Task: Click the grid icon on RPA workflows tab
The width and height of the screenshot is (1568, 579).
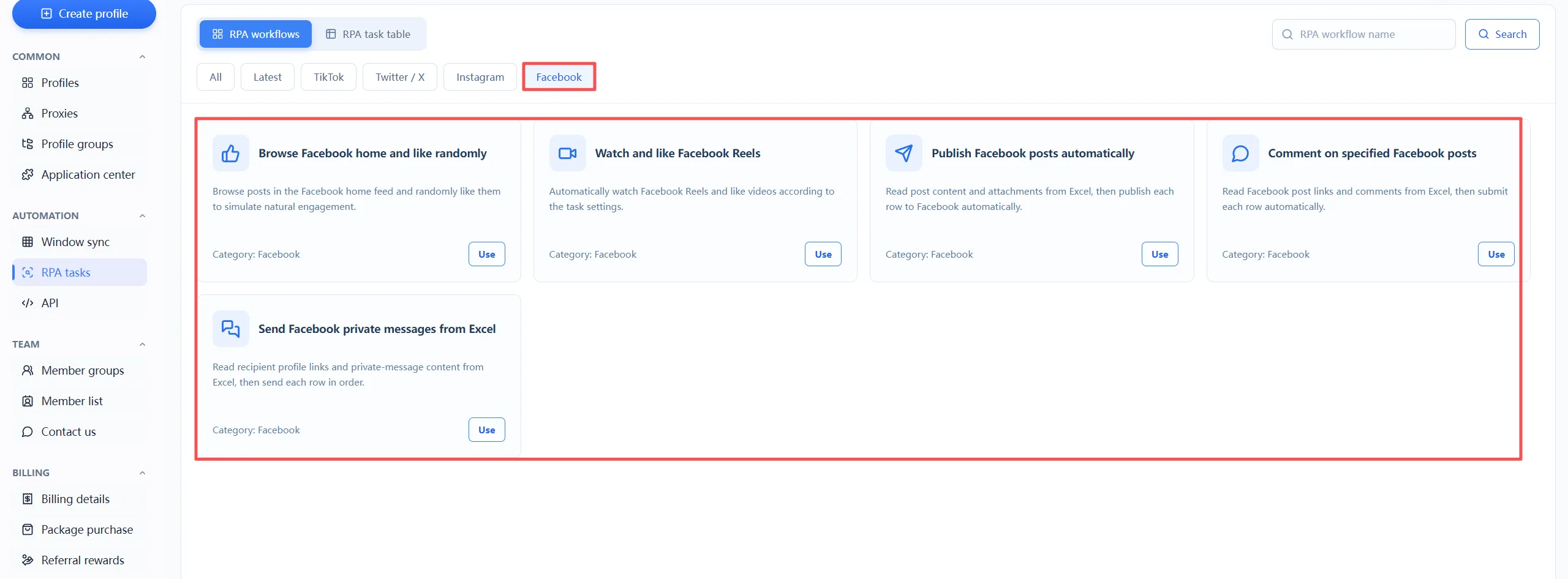Action: (217, 34)
